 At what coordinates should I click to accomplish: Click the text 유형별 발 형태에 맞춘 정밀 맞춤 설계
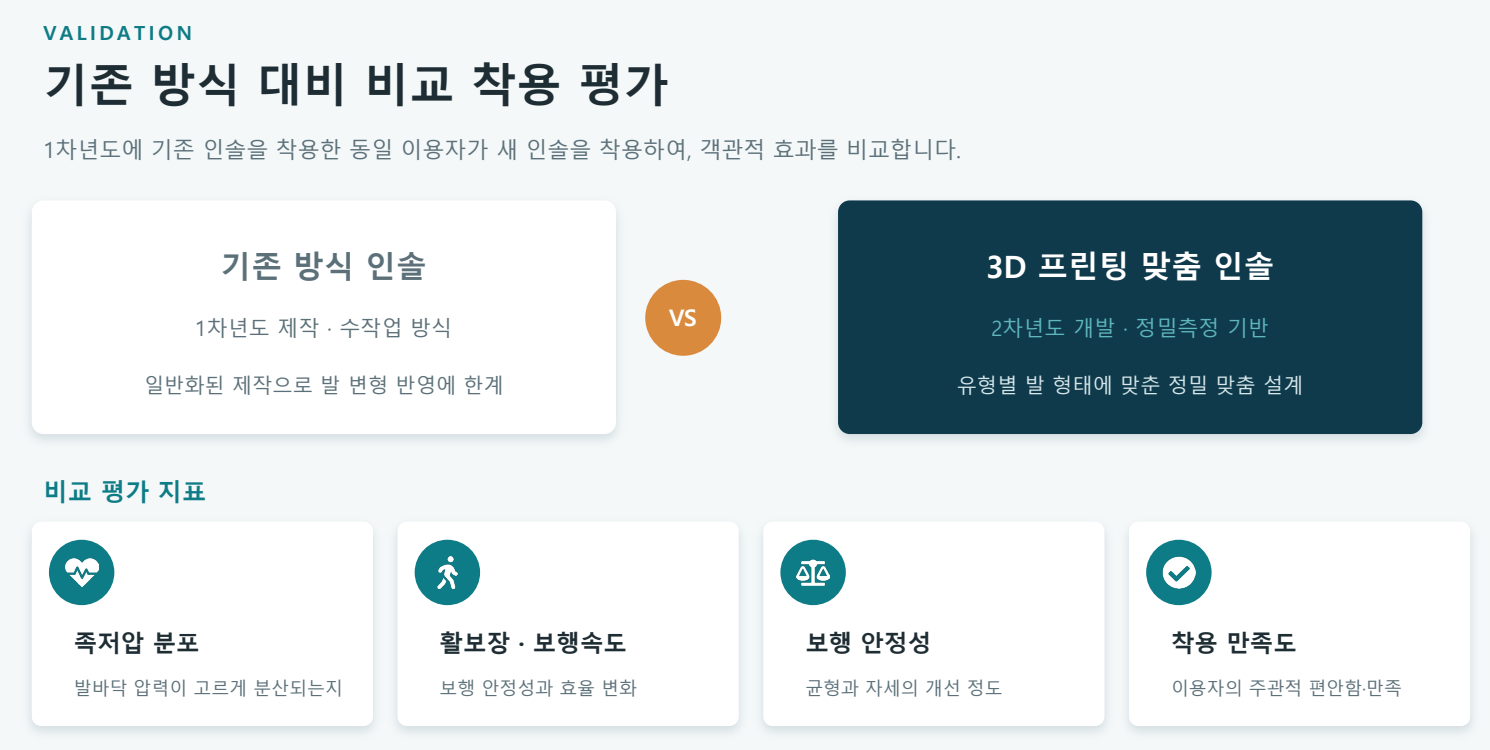coord(1130,385)
